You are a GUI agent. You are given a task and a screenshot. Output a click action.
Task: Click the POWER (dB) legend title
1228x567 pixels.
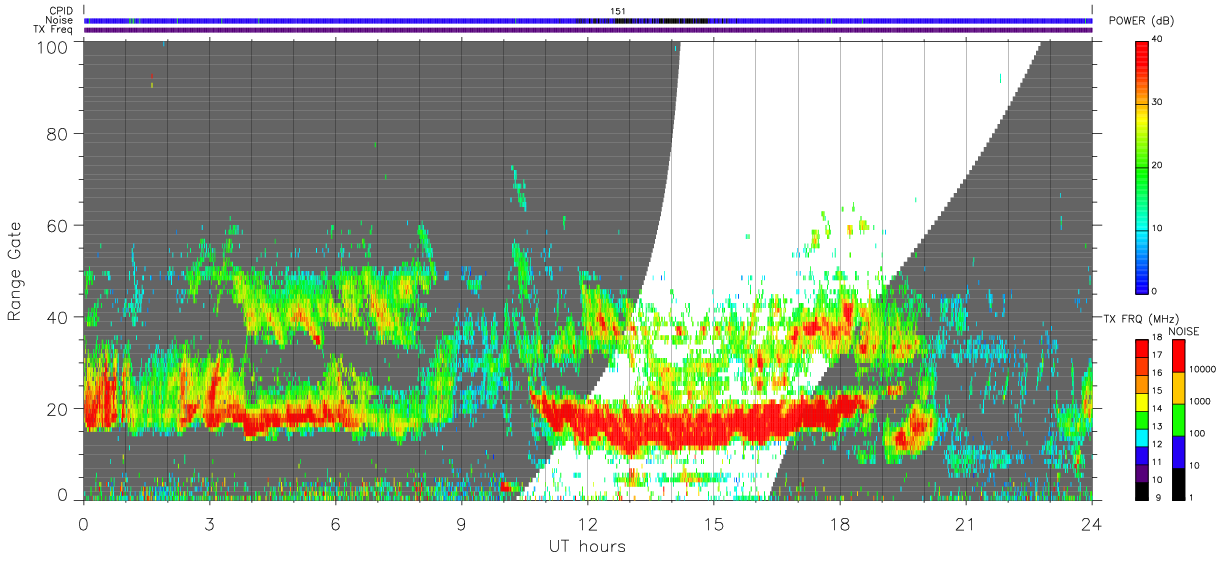coord(1143,21)
